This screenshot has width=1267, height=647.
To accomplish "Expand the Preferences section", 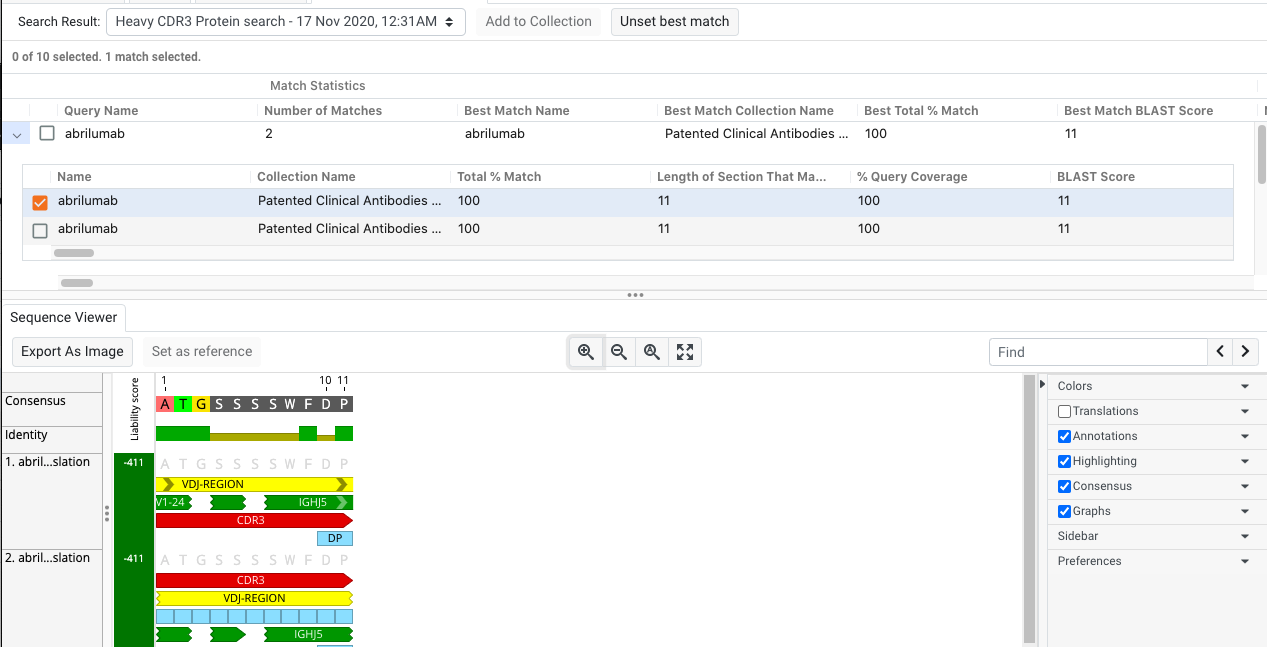I will [x=1155, y=560].
